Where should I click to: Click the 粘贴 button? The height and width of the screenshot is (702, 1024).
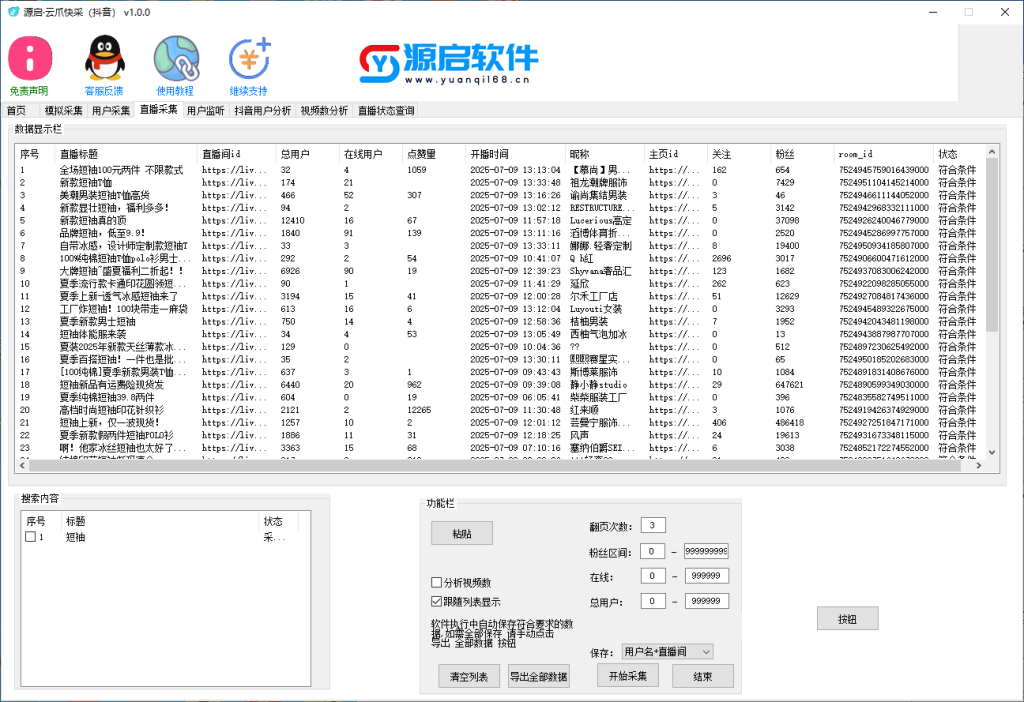click(462, 533)
